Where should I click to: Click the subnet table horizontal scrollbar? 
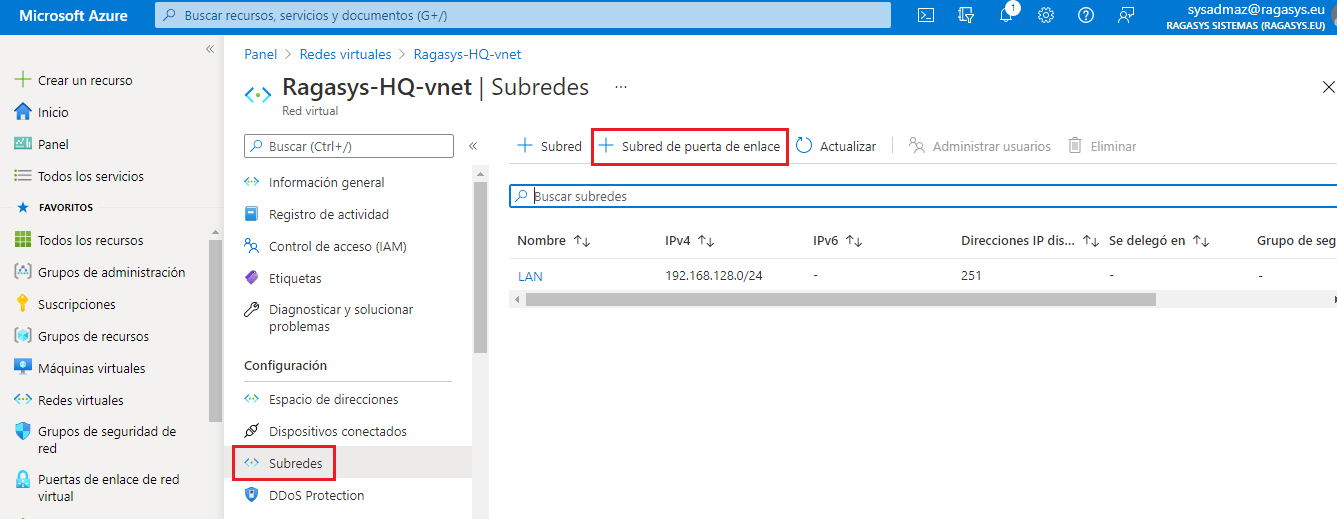(x=840, y=299)
